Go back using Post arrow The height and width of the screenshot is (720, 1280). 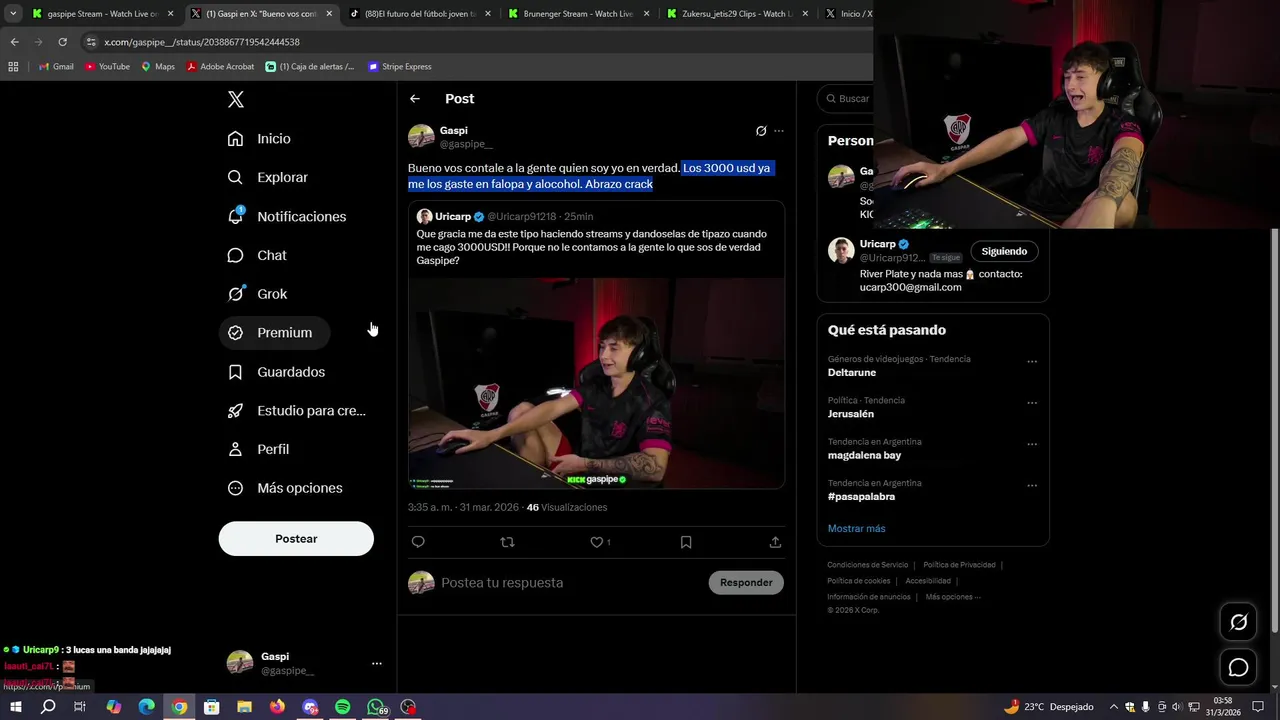(x=415, y=99)
